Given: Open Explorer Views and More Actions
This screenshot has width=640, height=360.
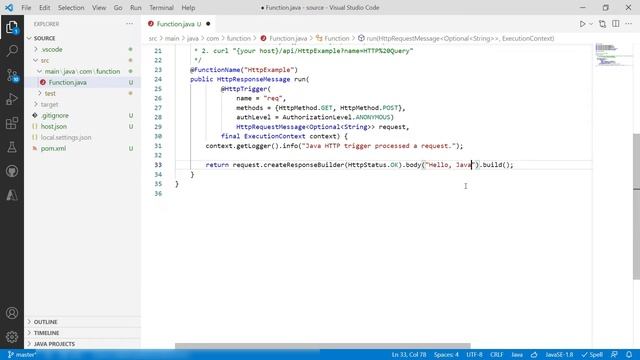Looking at the screenshot, I should [129, 24].
